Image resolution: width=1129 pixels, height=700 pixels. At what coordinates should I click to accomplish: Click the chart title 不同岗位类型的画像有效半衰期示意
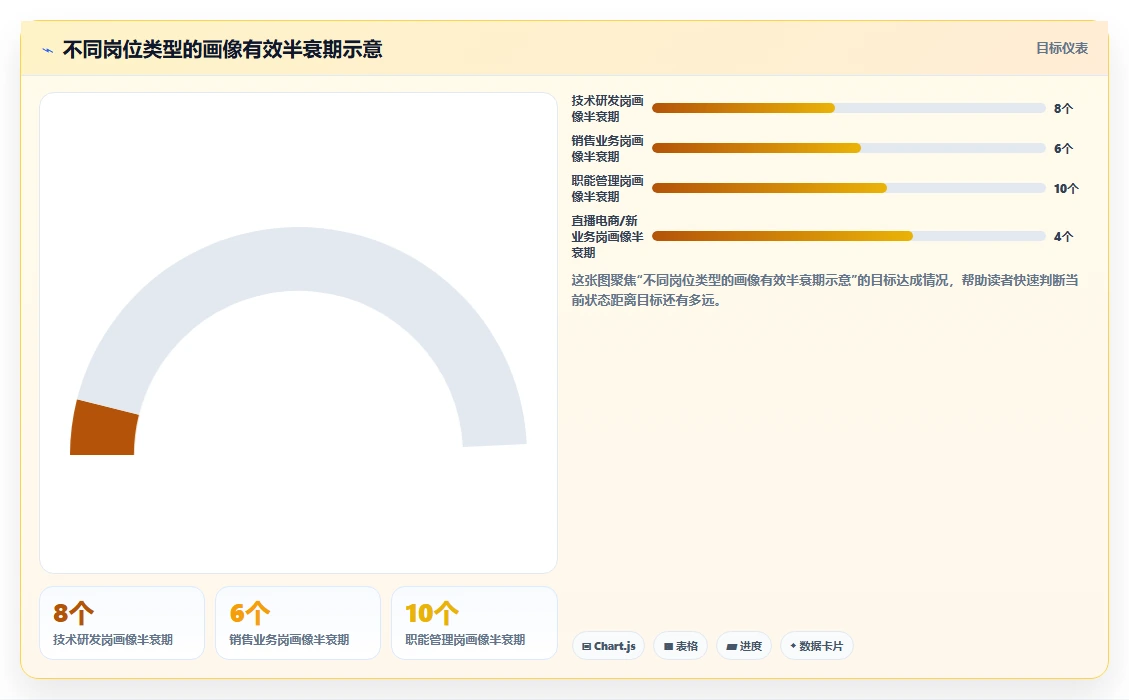click(222, 50)
